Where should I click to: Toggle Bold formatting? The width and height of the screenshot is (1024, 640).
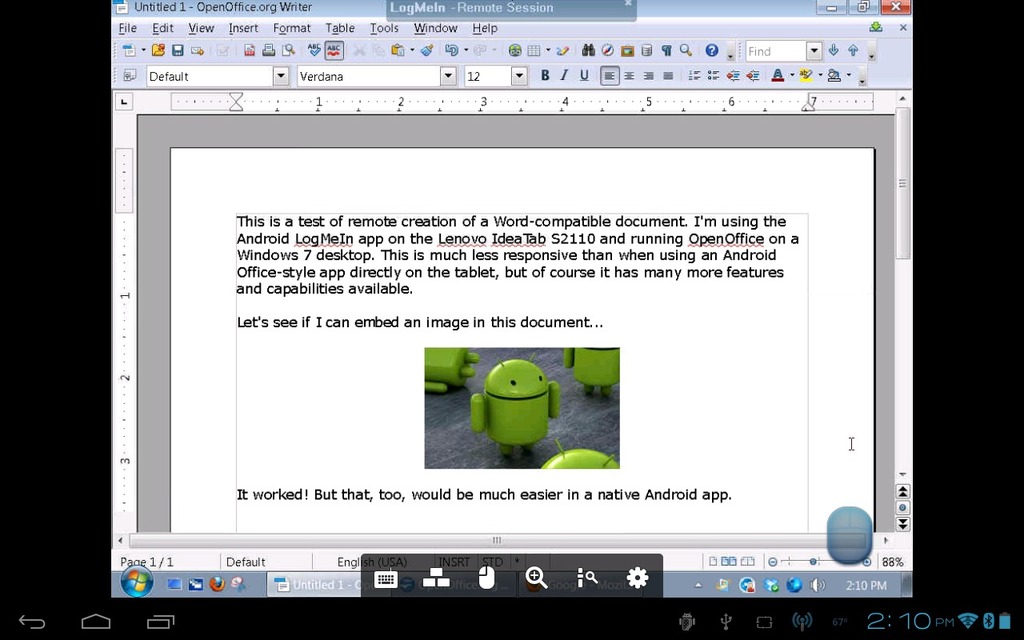click(545, 76)
